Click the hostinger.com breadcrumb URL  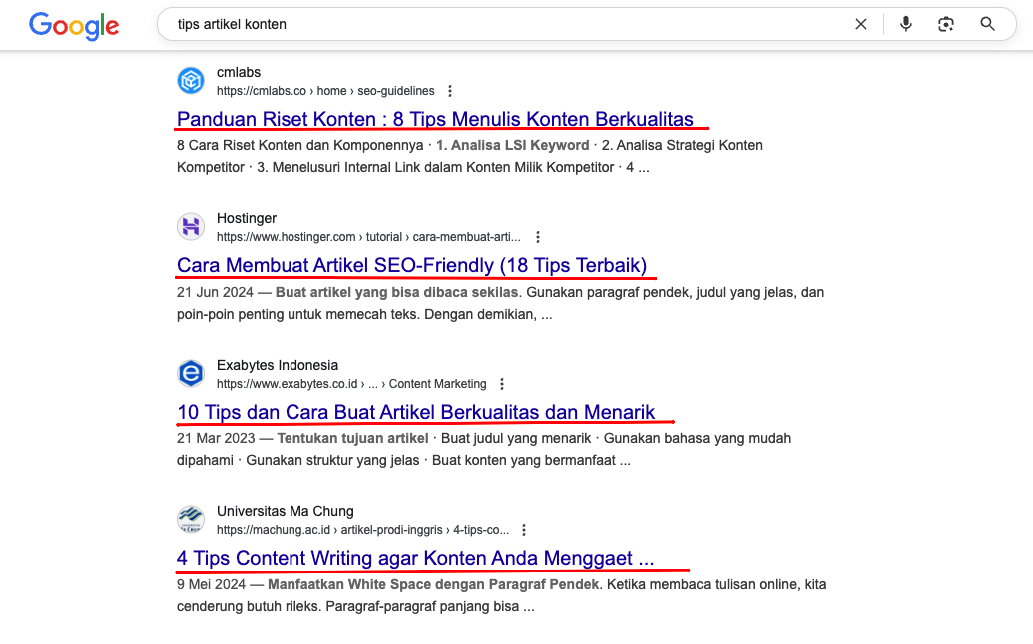[368, 237]
